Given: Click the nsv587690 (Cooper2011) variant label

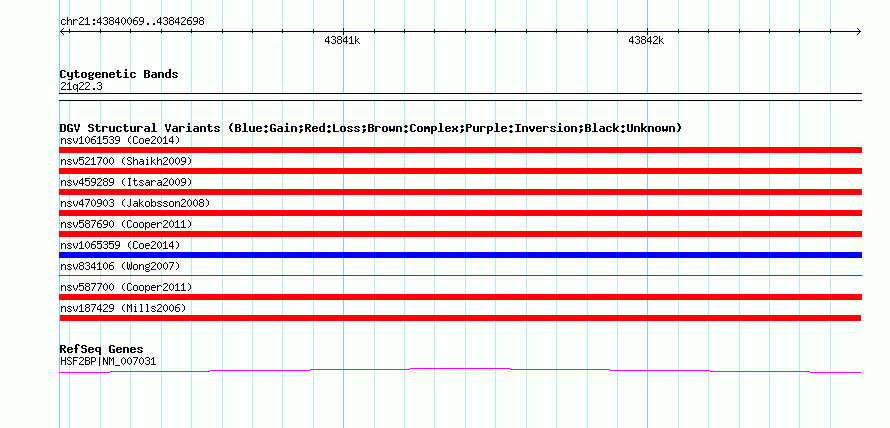Looking at the screenshot, I should [x=126, y=224].
